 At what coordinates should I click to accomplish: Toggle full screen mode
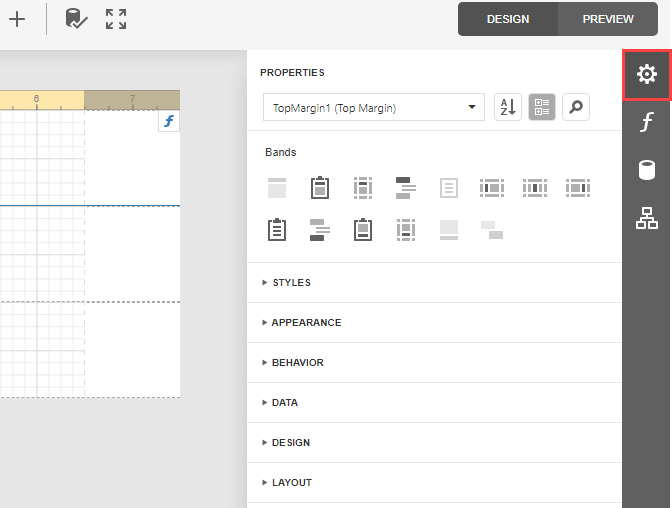point(116,19)
